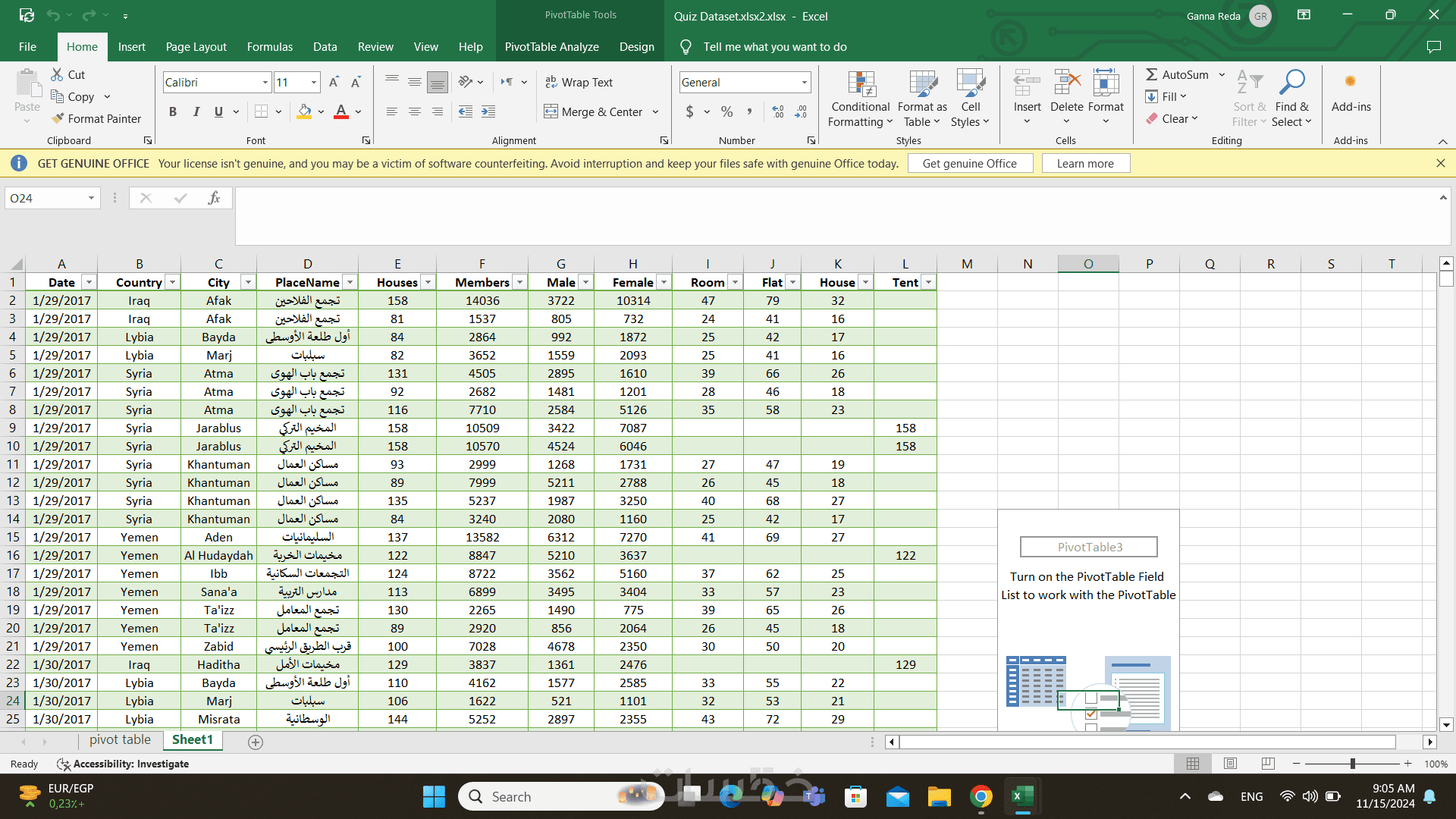The image size is (1456, 819).
Task: Click the Increase Decimal icon
Action: tap(777, 111)
